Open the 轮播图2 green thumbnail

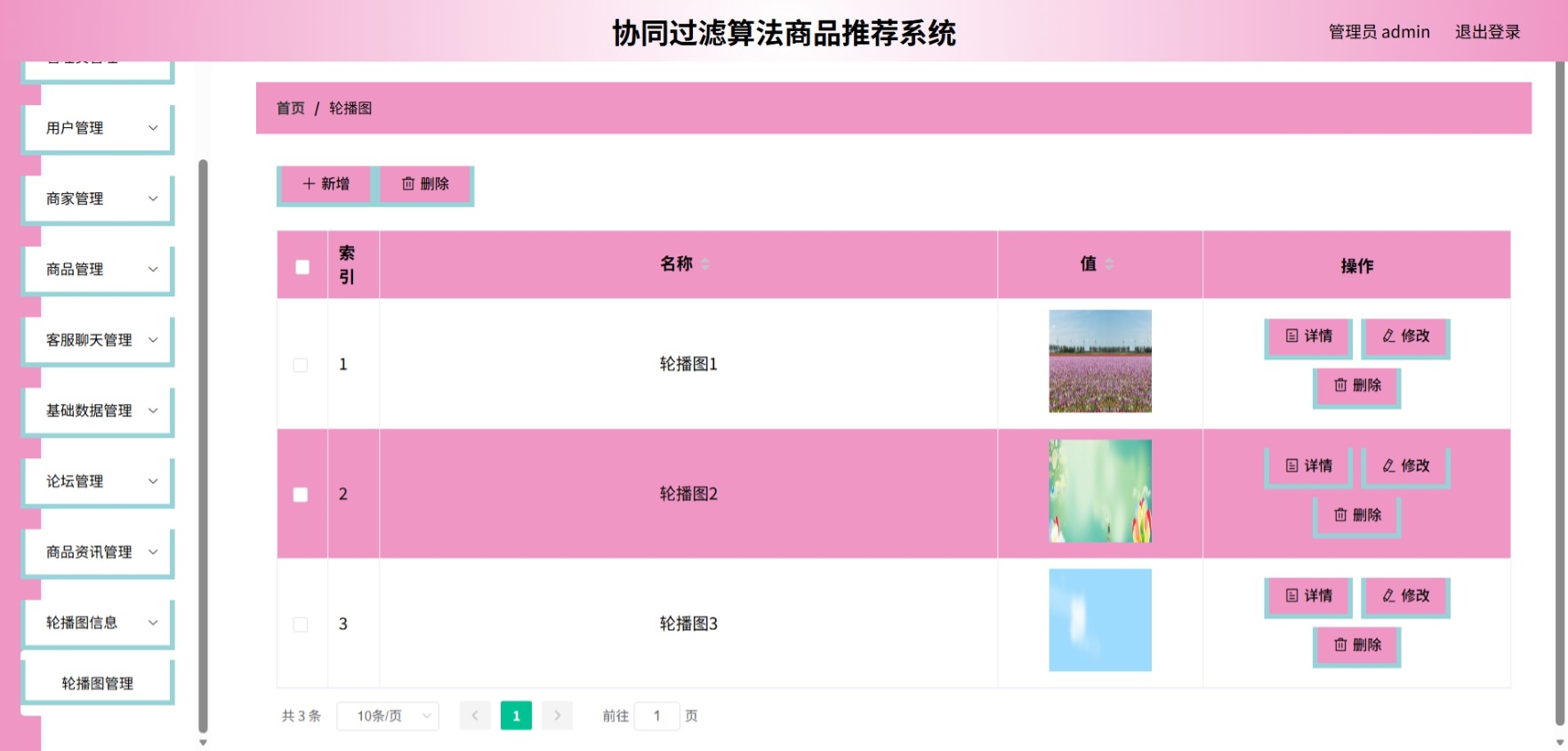(x=1100, y=491)
